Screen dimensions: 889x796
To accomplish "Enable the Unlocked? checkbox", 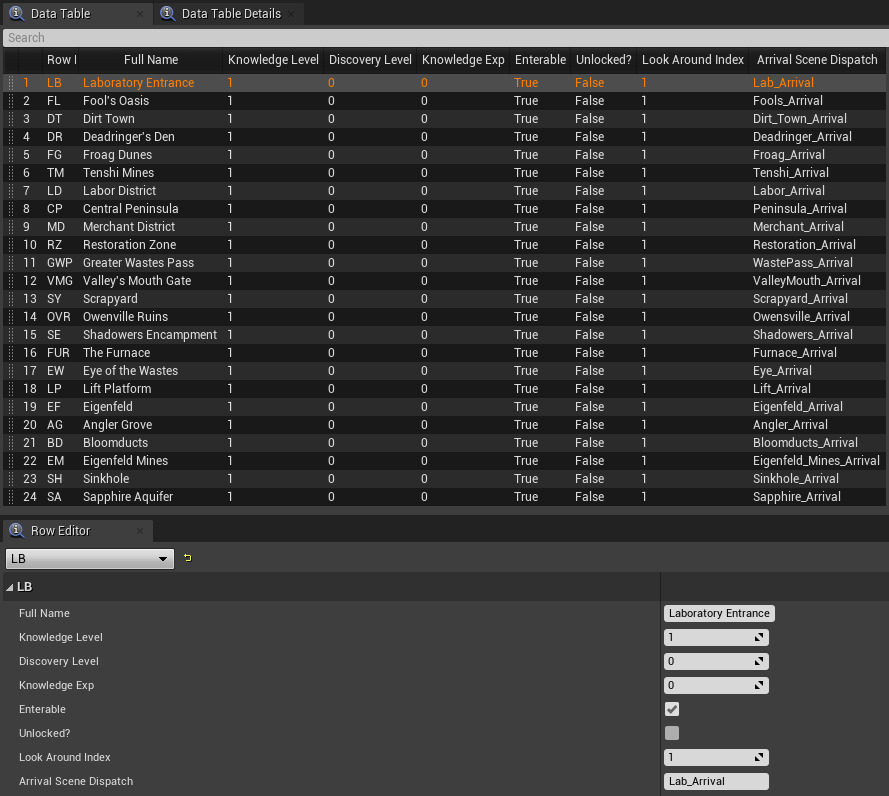I will (x=672, y=733).
